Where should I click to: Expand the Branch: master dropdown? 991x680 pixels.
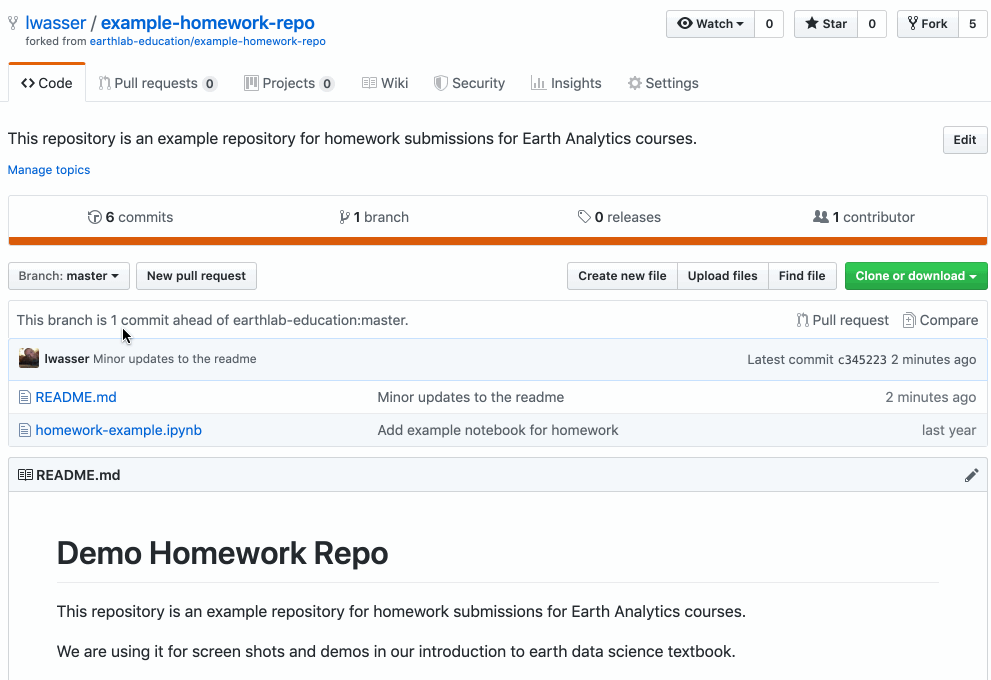(69, 276)
